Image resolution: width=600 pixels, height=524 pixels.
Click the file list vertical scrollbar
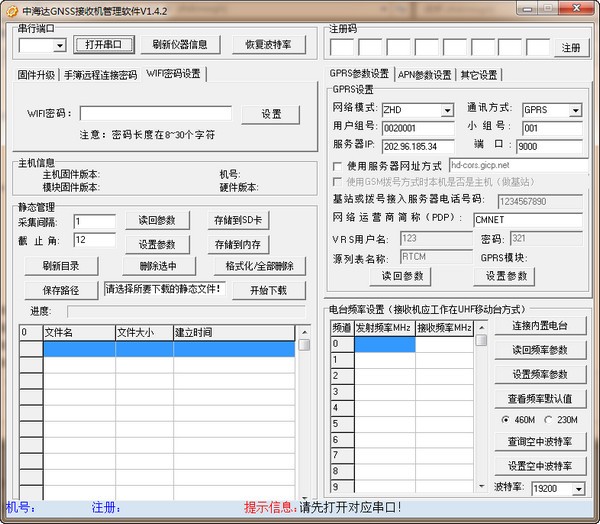(304, 420)
